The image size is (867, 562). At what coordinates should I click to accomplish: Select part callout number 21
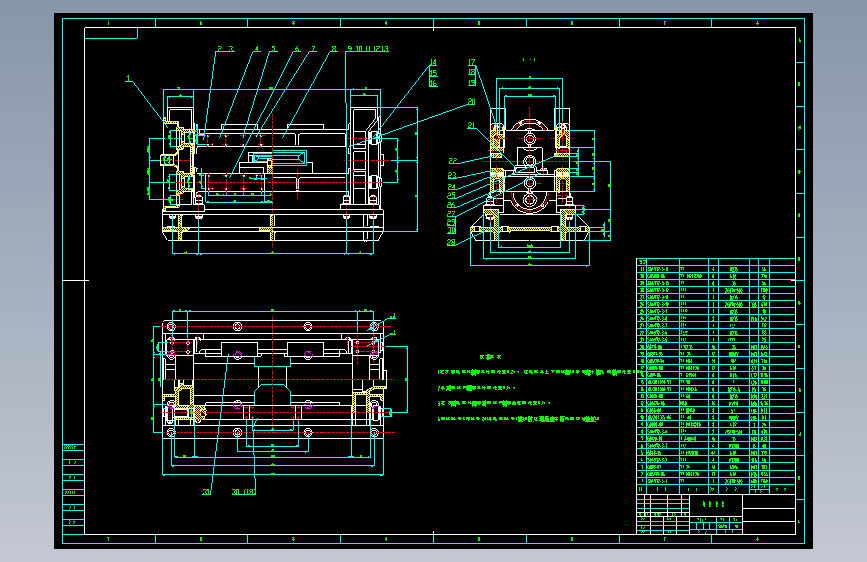pyautogui.click(x=471, y=126)
